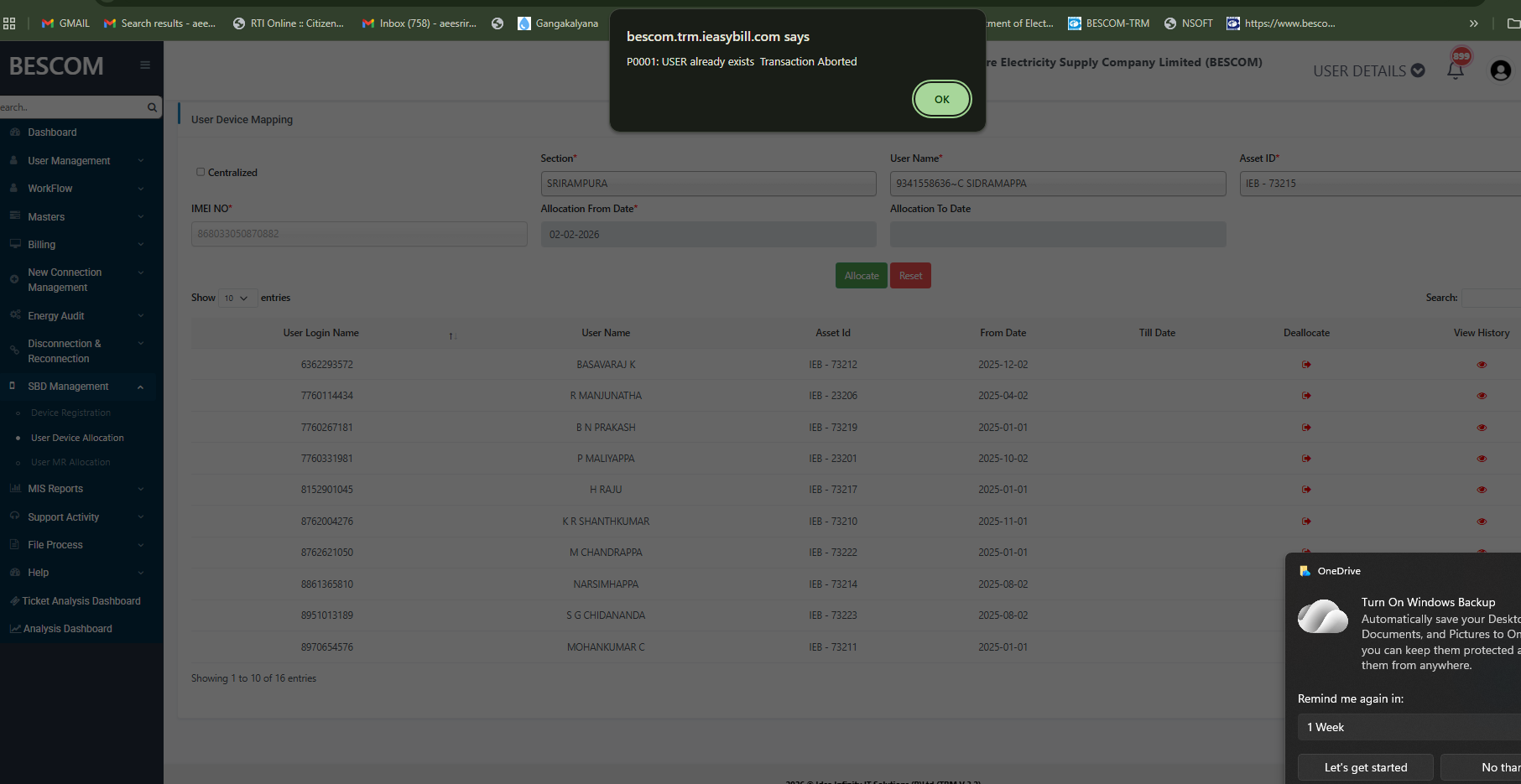Click the Asset ID field

tap(1380, 184)
